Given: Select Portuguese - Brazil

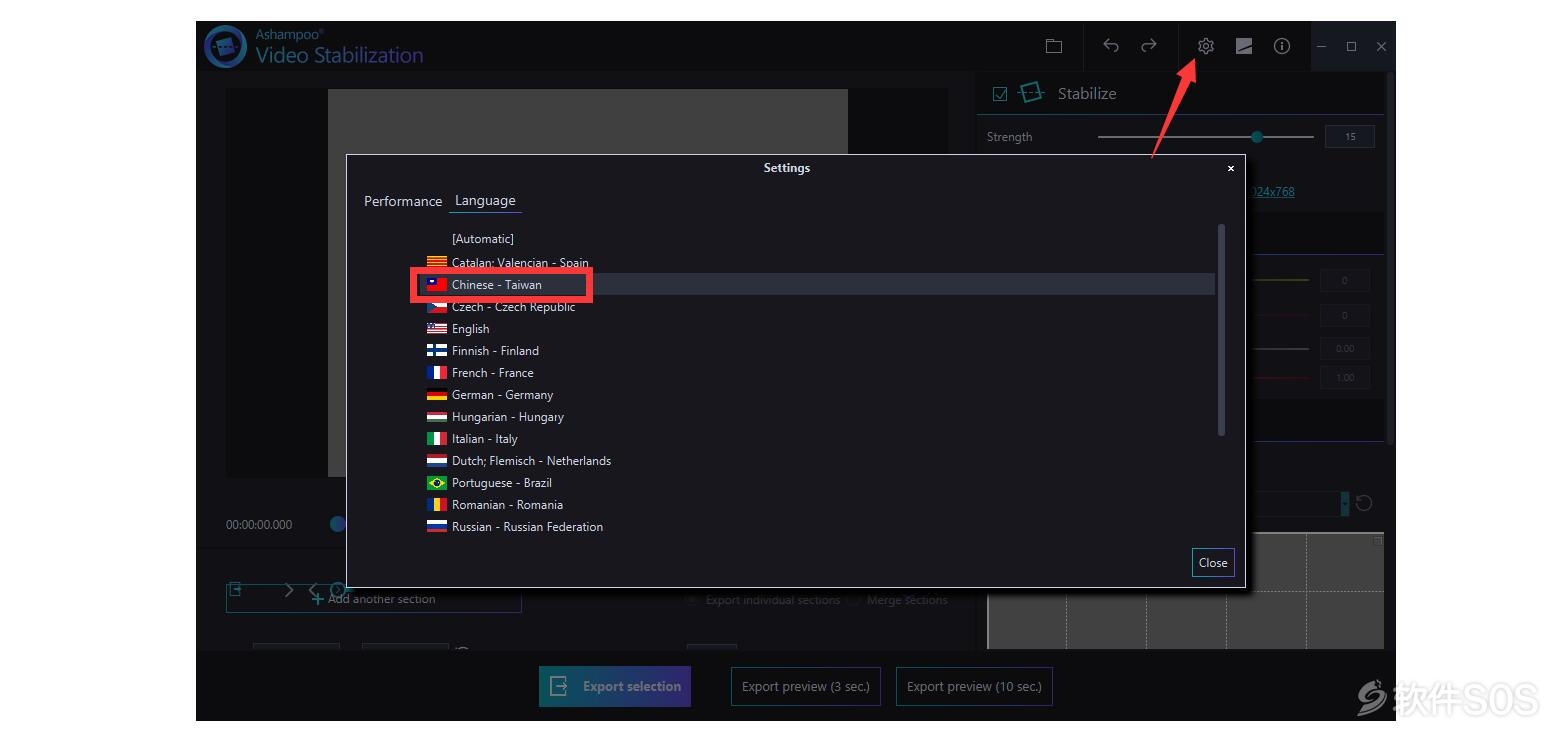Looking at the screenshot, I should 501,483.
